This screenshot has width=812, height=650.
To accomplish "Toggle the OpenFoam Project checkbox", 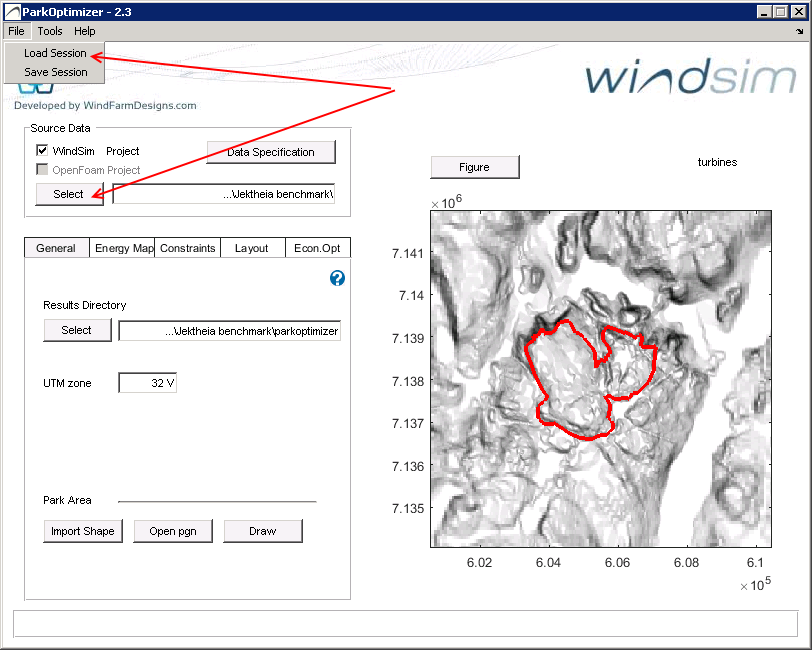I will tap(42, 169).
